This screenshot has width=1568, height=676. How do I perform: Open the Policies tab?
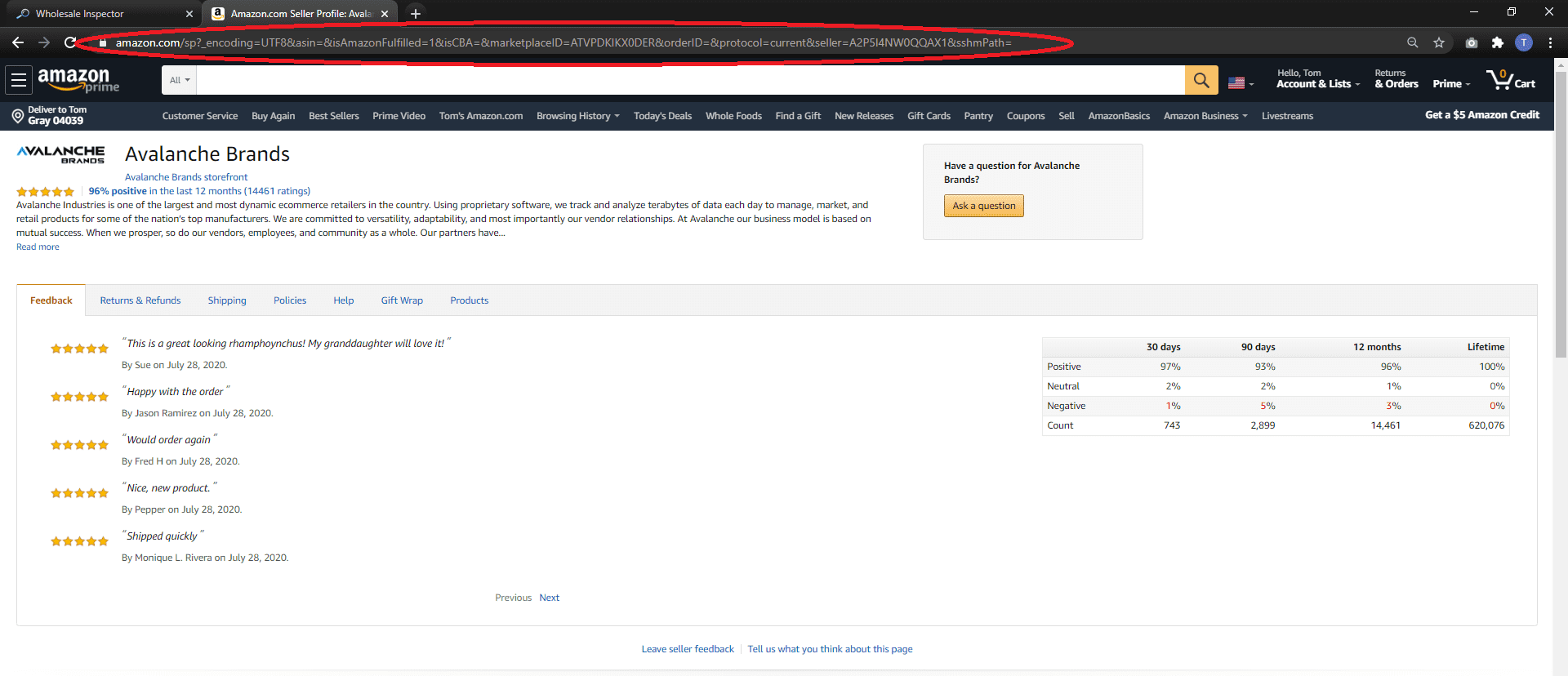(290, 300)
